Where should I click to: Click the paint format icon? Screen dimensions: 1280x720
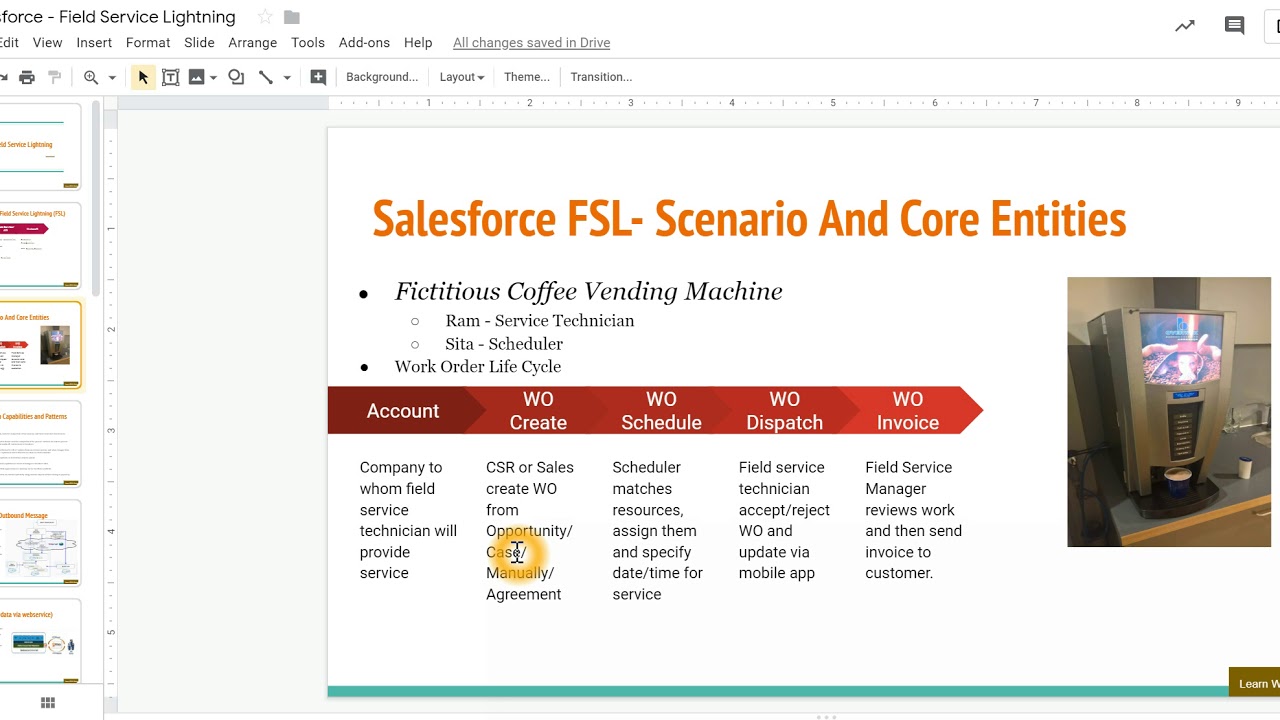tap(55, 77)
